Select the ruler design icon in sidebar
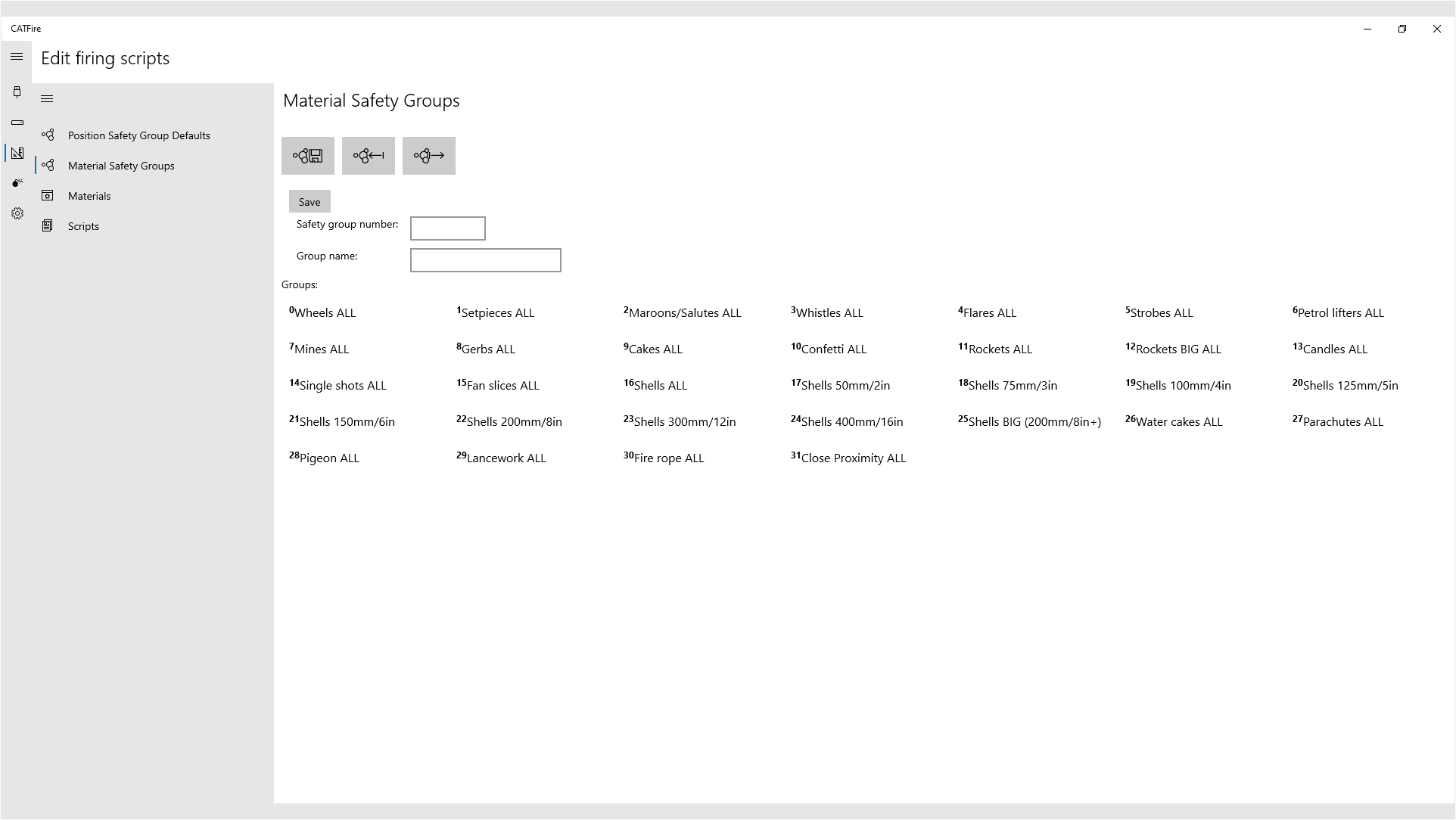1456x820 pixels. (x=17, y=153)
